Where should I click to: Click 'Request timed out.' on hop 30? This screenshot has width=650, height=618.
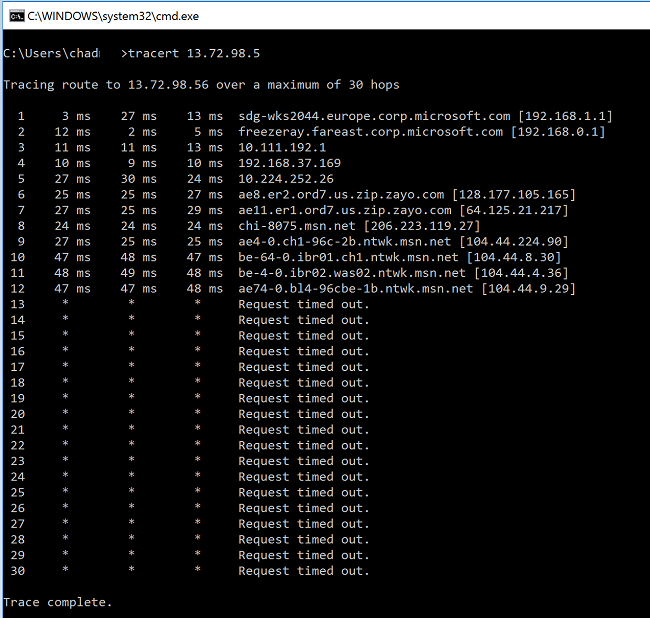click(303, 571)
